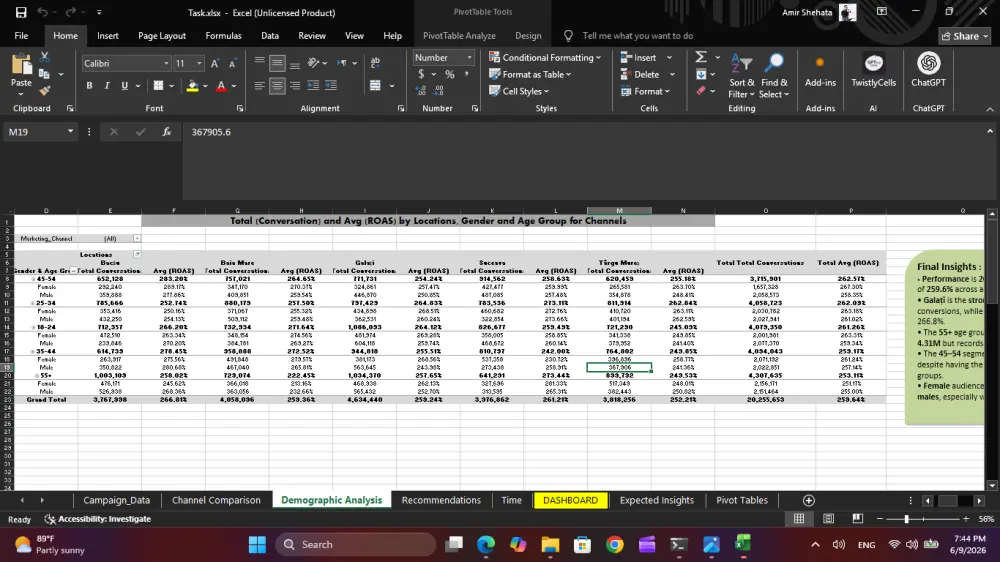This screenshot has width=1000, height=562.
Task: Open the Name Box dropdown arrow
Action: (x=70, y=132)
